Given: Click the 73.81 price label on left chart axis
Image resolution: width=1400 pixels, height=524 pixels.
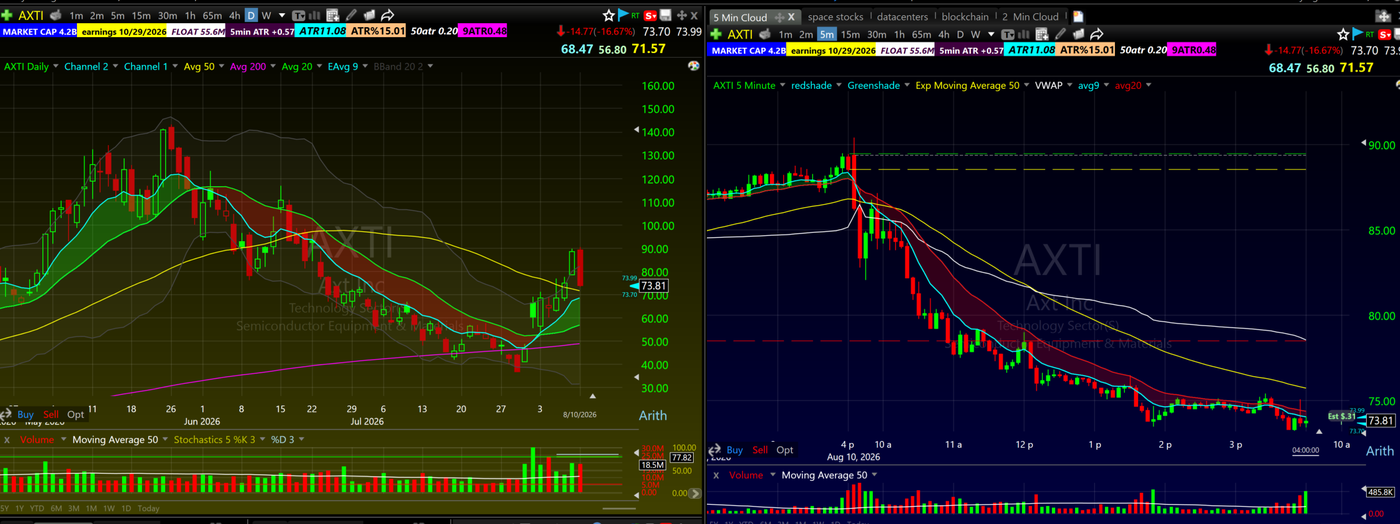Looking at the screenshot, I should click(653, 286).
